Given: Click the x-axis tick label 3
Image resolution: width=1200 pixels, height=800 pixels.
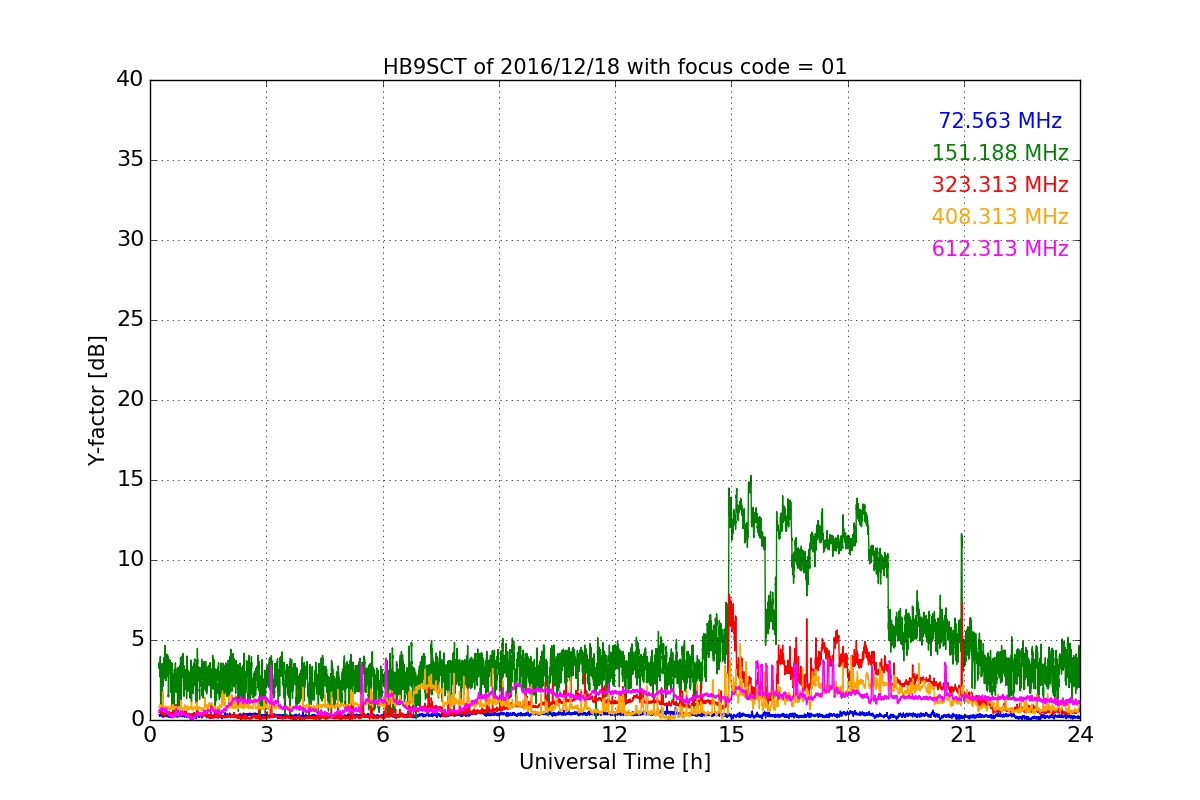Looking at the screenshot, I should pyautogui.click(x=266, y=735).
